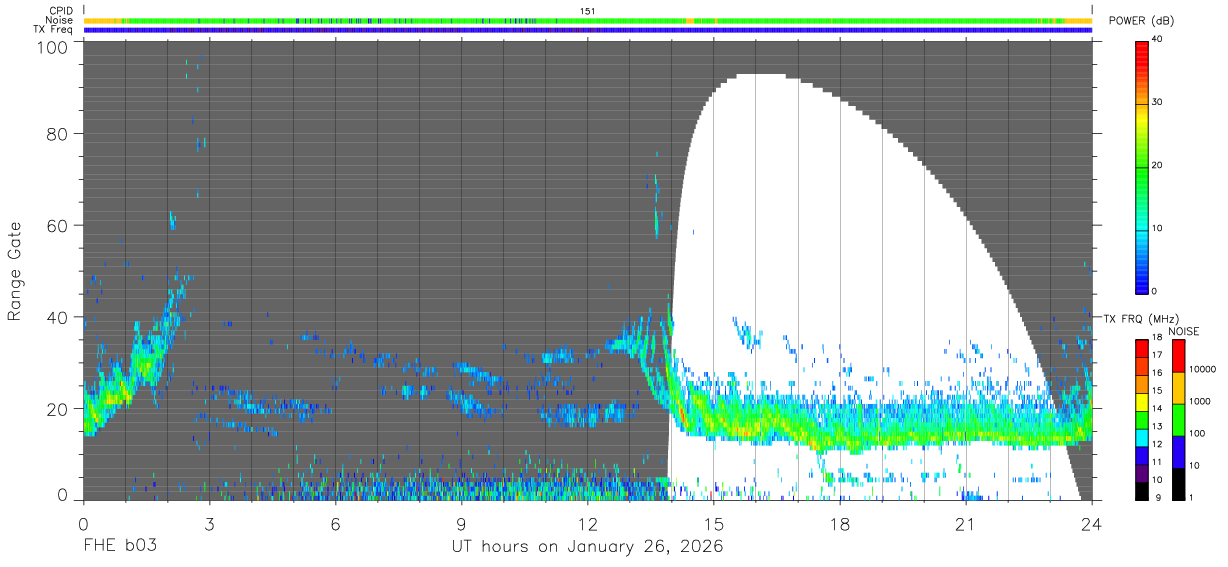The height and width of the screenshot is (567, 1228).
Task: Select the 21 tick on UT hours axis
Action: (x=966, y=524)
